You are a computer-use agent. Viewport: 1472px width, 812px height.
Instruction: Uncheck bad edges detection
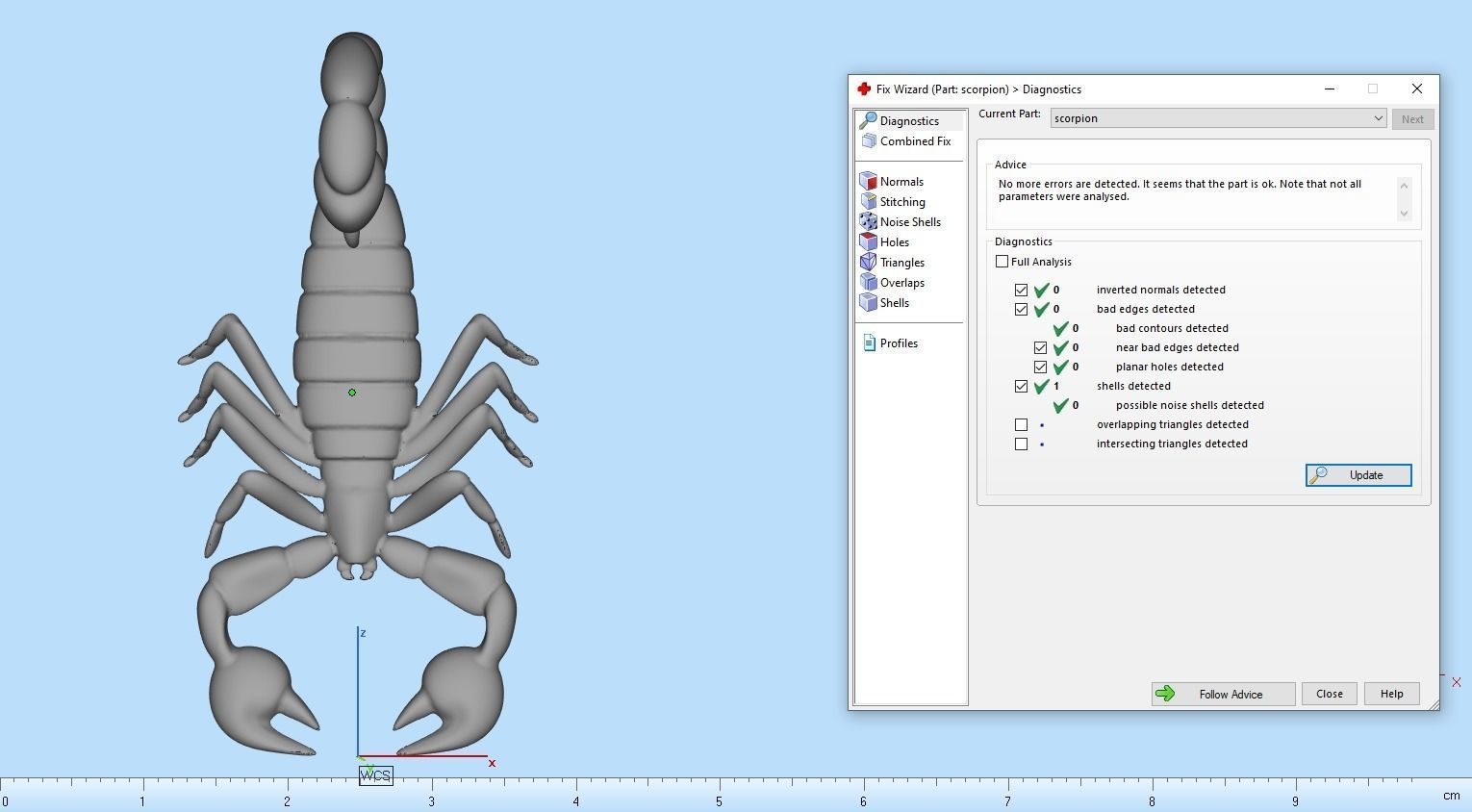point(1021,309)
